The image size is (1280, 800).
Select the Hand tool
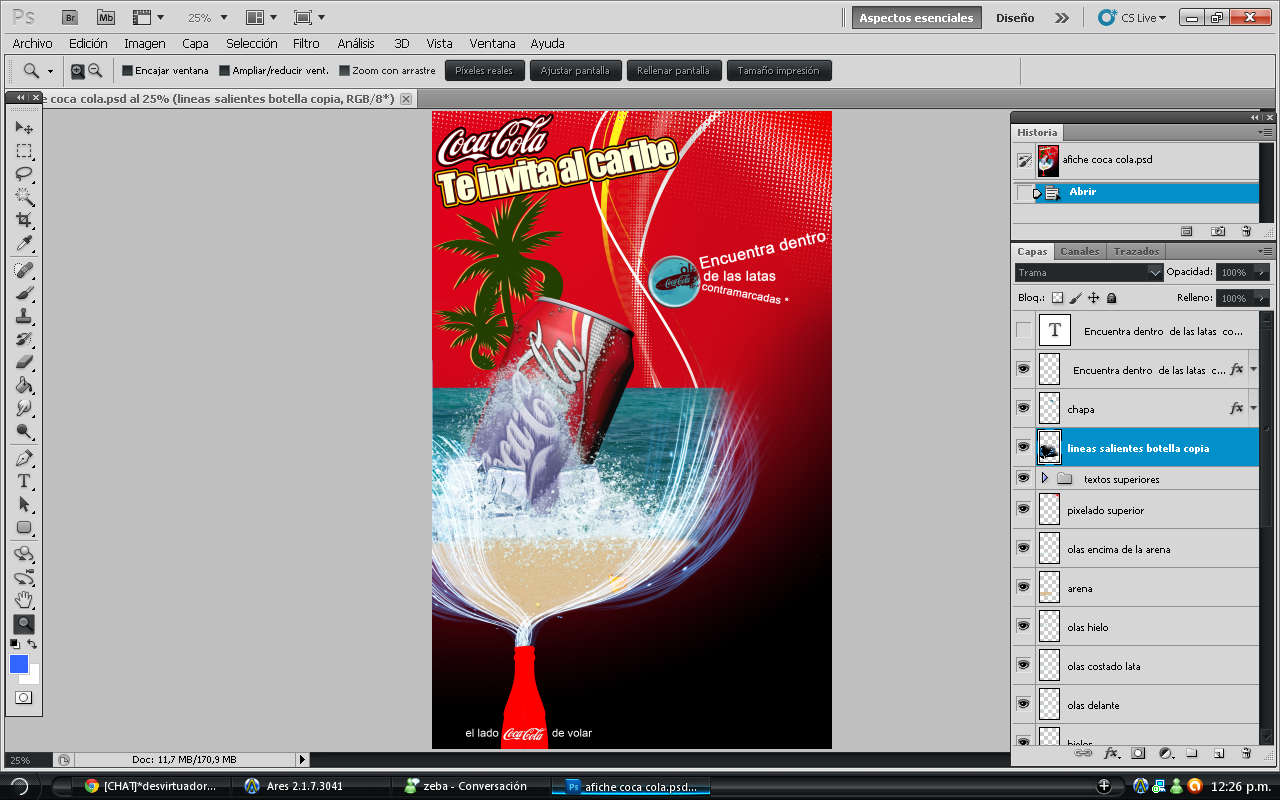point(24,600)
